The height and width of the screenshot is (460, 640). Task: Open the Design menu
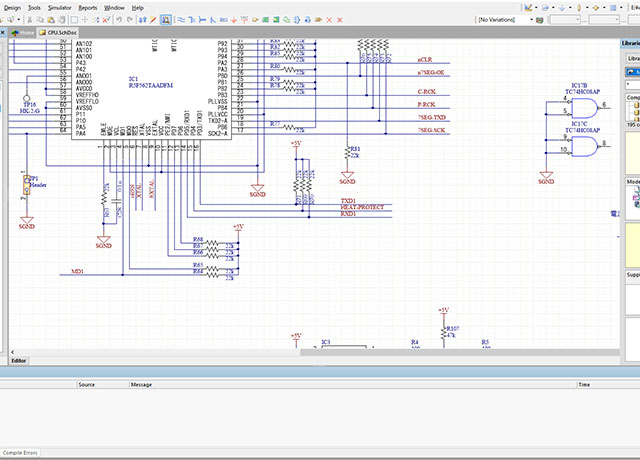12,8
